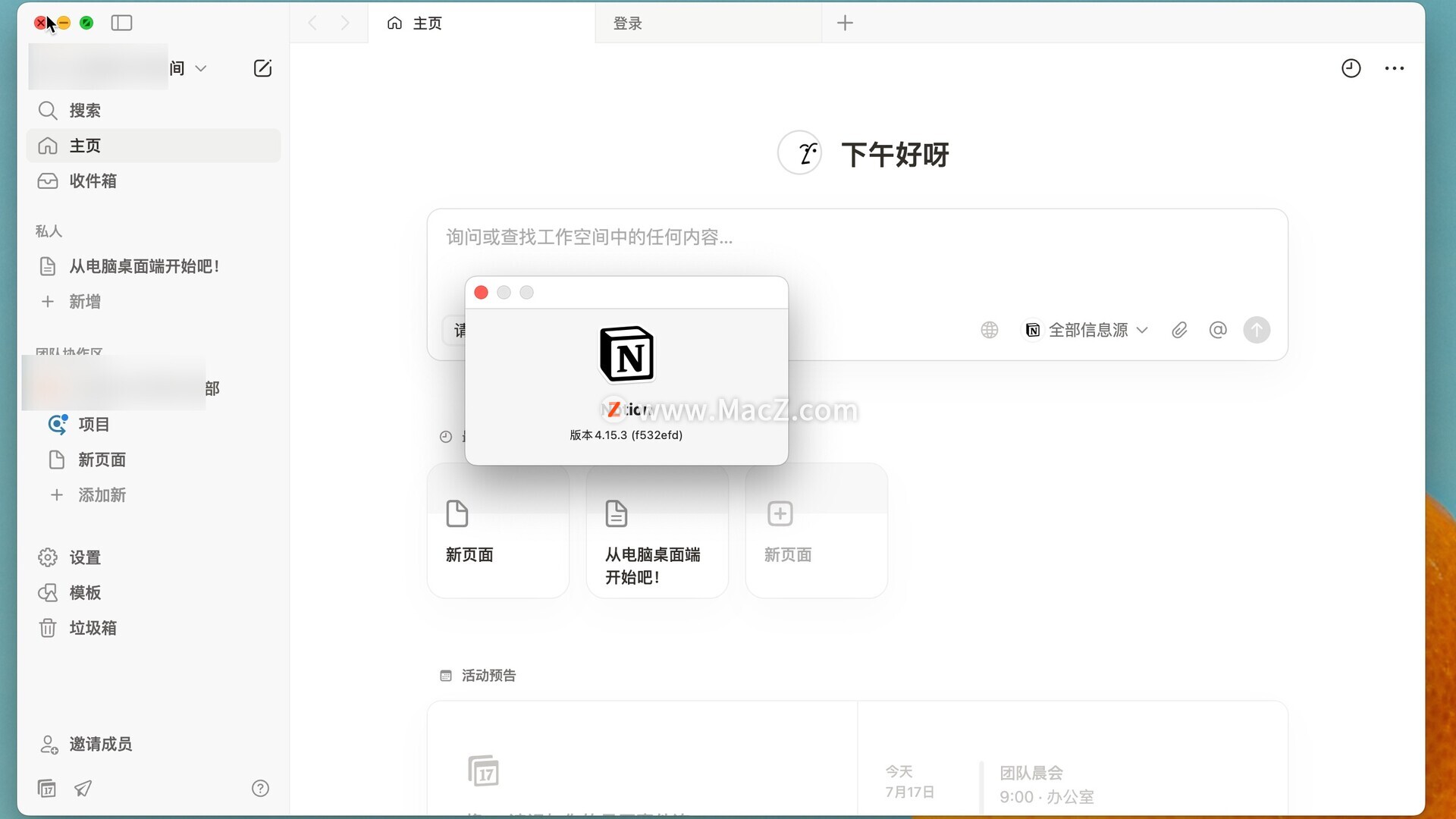Open the 从电脑桌面端开始吧! recent card
1456x819 pixels.
coord(657,531)
